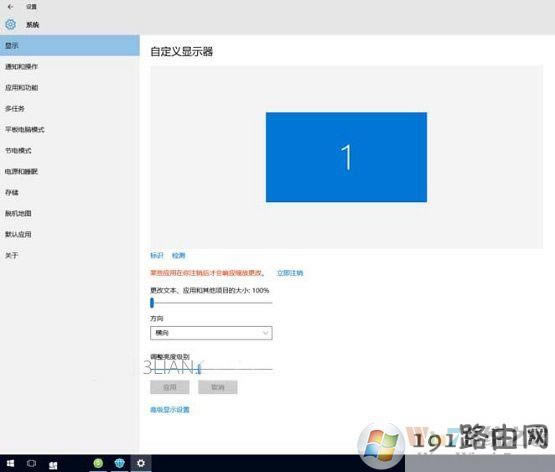The image size is (555, 472).
Task: Open the 关于 page
Action: coord(70,255)
